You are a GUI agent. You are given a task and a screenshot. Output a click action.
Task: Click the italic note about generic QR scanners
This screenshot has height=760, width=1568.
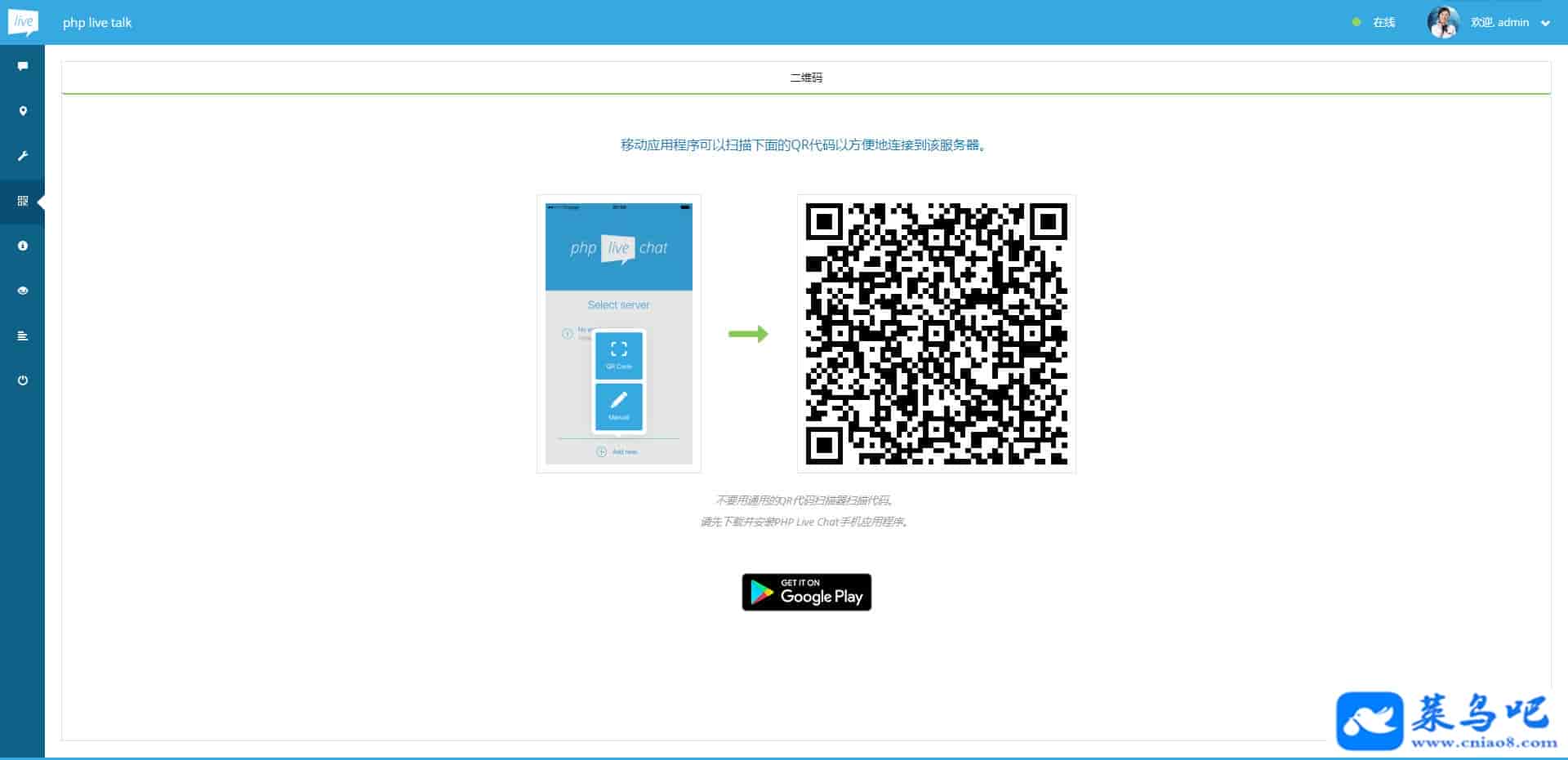click(x=806, y=500)
